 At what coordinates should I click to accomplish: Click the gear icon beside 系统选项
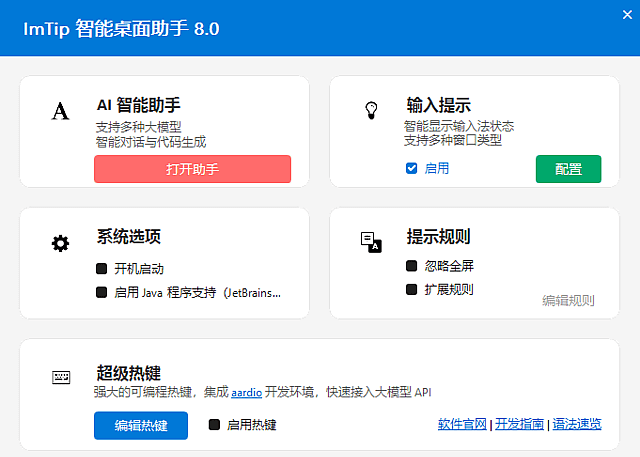point(60,244)
